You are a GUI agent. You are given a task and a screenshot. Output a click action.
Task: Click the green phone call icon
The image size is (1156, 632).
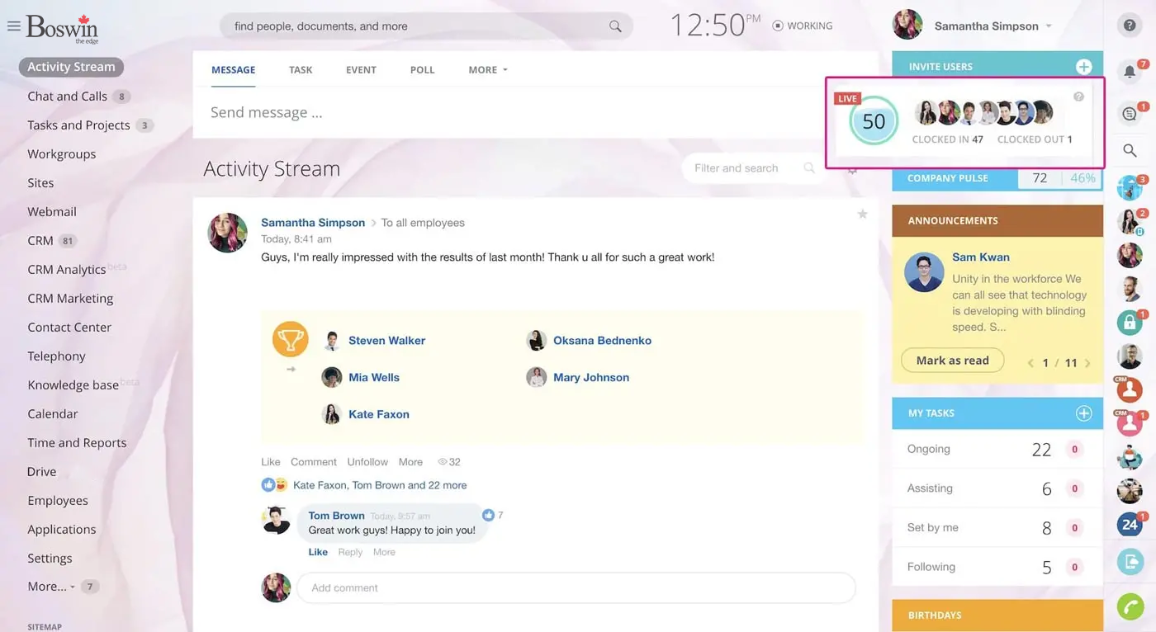(1129, 607)
